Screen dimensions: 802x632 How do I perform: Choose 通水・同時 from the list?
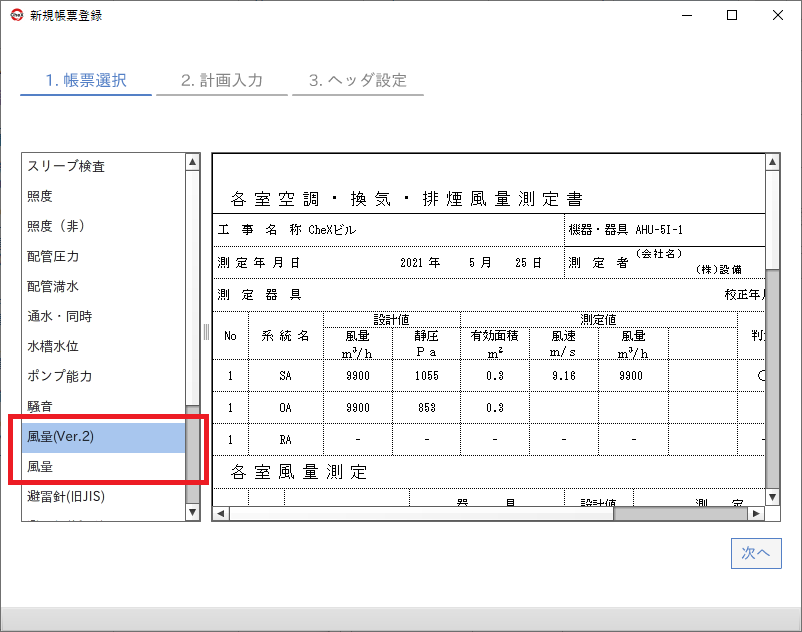59,317
